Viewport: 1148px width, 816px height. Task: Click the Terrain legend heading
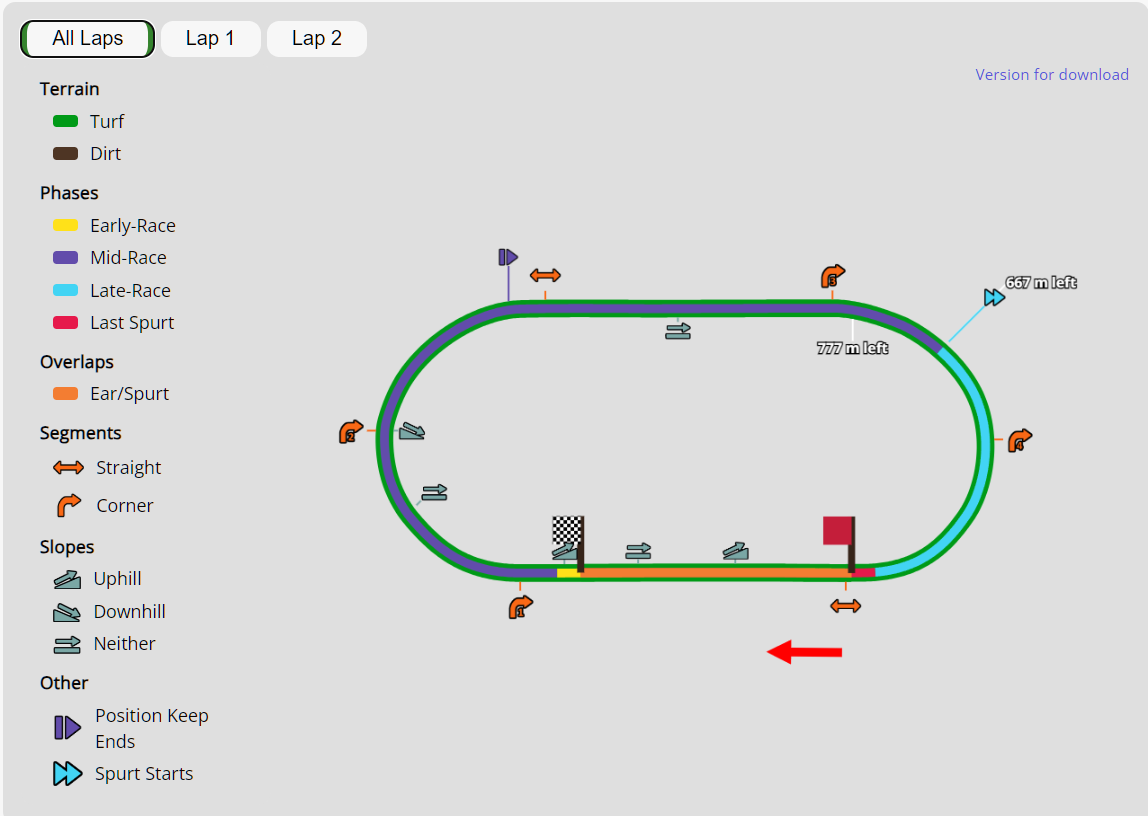click(x=70, y=89)
